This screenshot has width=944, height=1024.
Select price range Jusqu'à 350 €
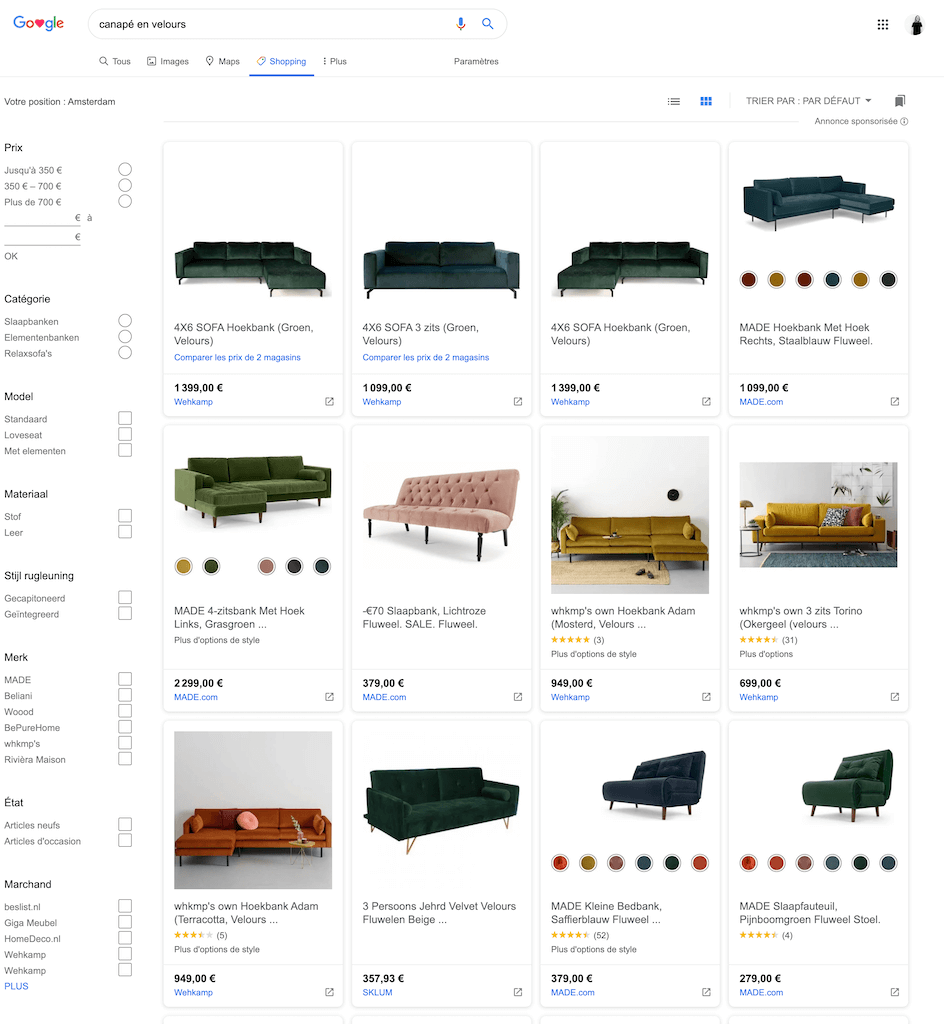pyautogui.click(x=125, y=170)
